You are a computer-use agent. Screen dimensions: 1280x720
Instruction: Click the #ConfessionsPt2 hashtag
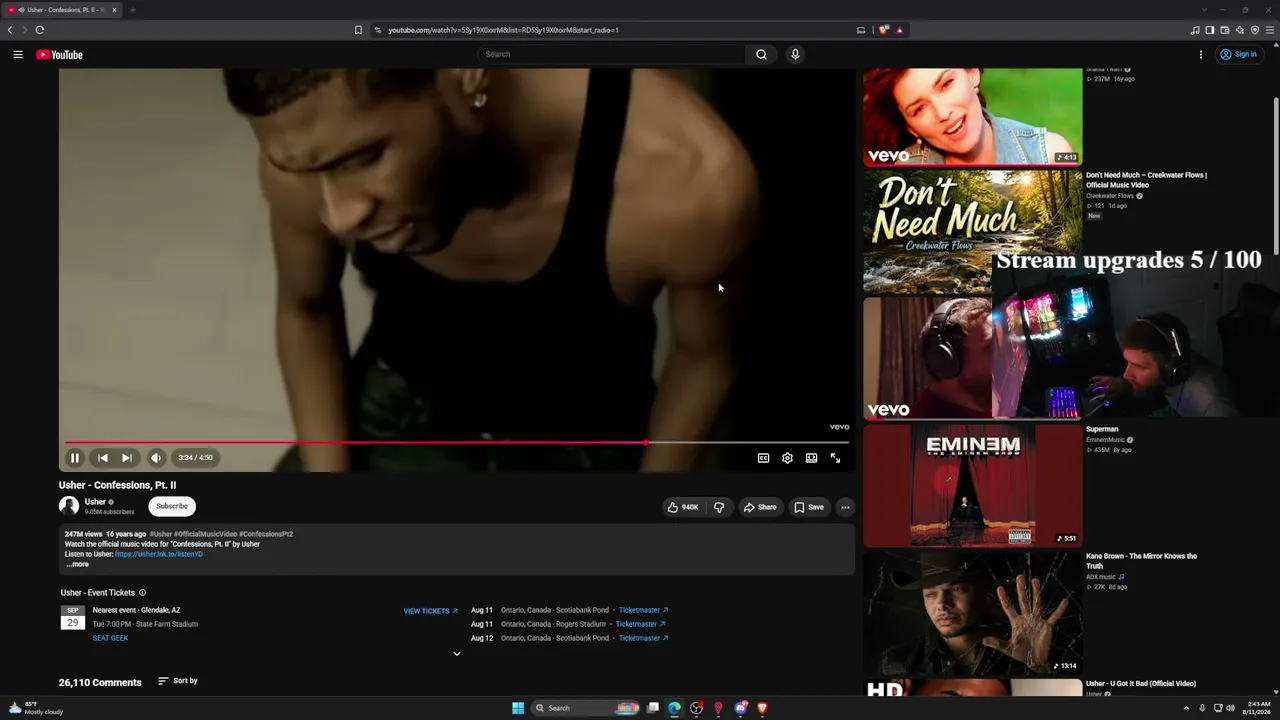pos(266,534)
